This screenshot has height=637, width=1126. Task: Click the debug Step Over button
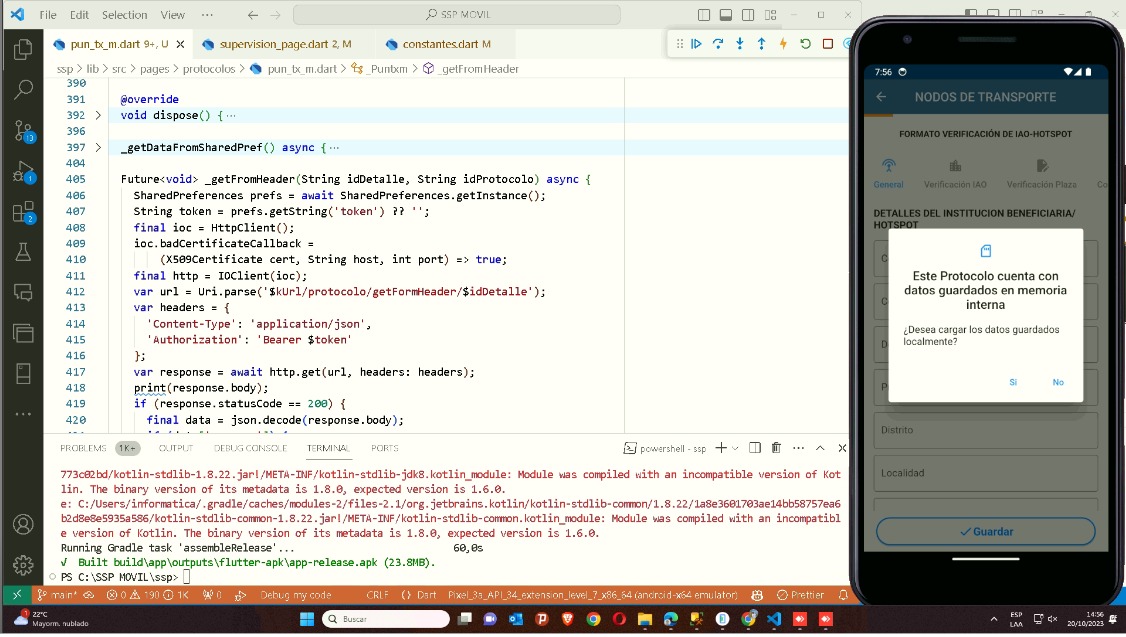(x=718, y=44)
